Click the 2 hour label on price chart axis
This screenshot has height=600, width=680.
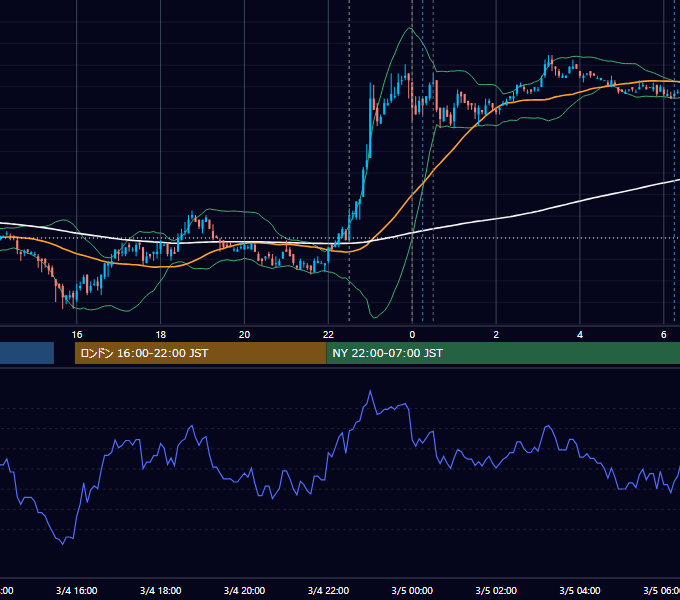pos(496,334)
